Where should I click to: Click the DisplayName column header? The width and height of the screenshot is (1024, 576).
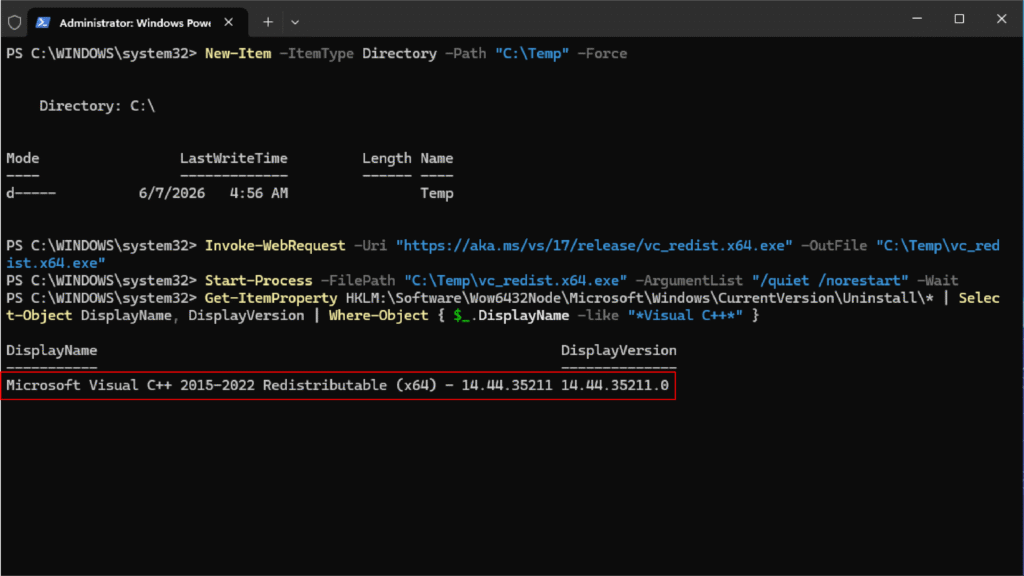52,351
